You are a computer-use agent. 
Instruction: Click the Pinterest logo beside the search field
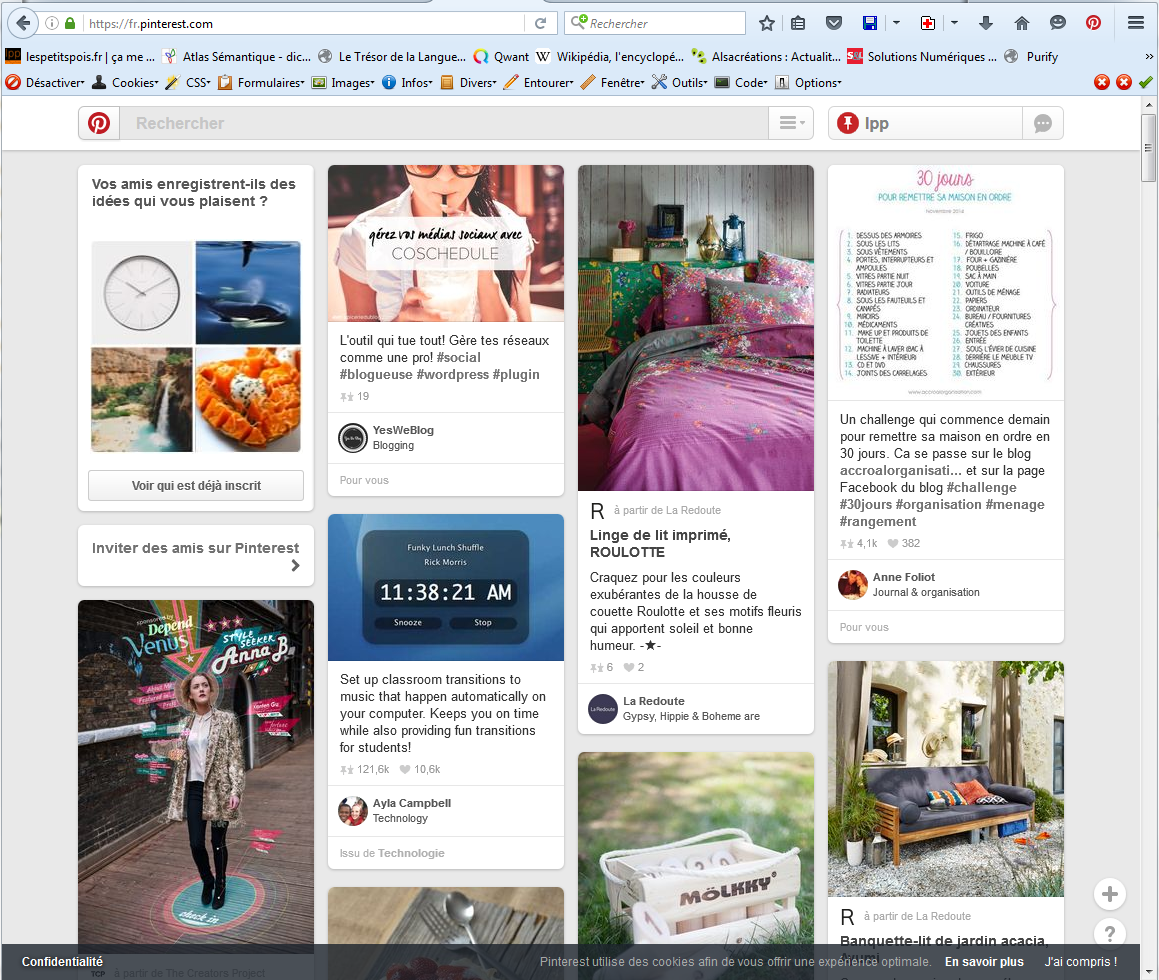99,123
